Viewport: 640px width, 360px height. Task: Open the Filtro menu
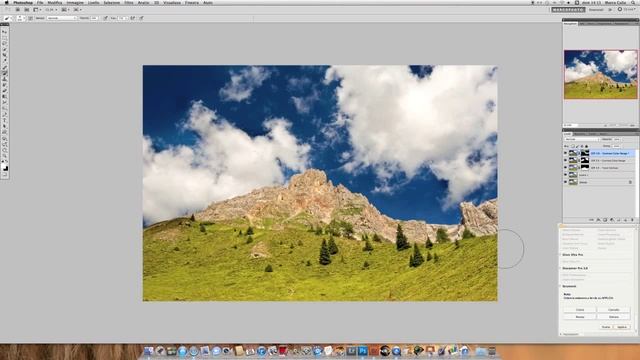point(129,2)
